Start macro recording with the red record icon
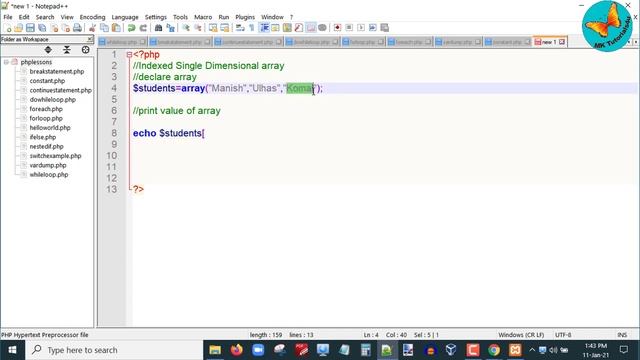This screenshot has height=360, width=640. click(x=337, y=28)
